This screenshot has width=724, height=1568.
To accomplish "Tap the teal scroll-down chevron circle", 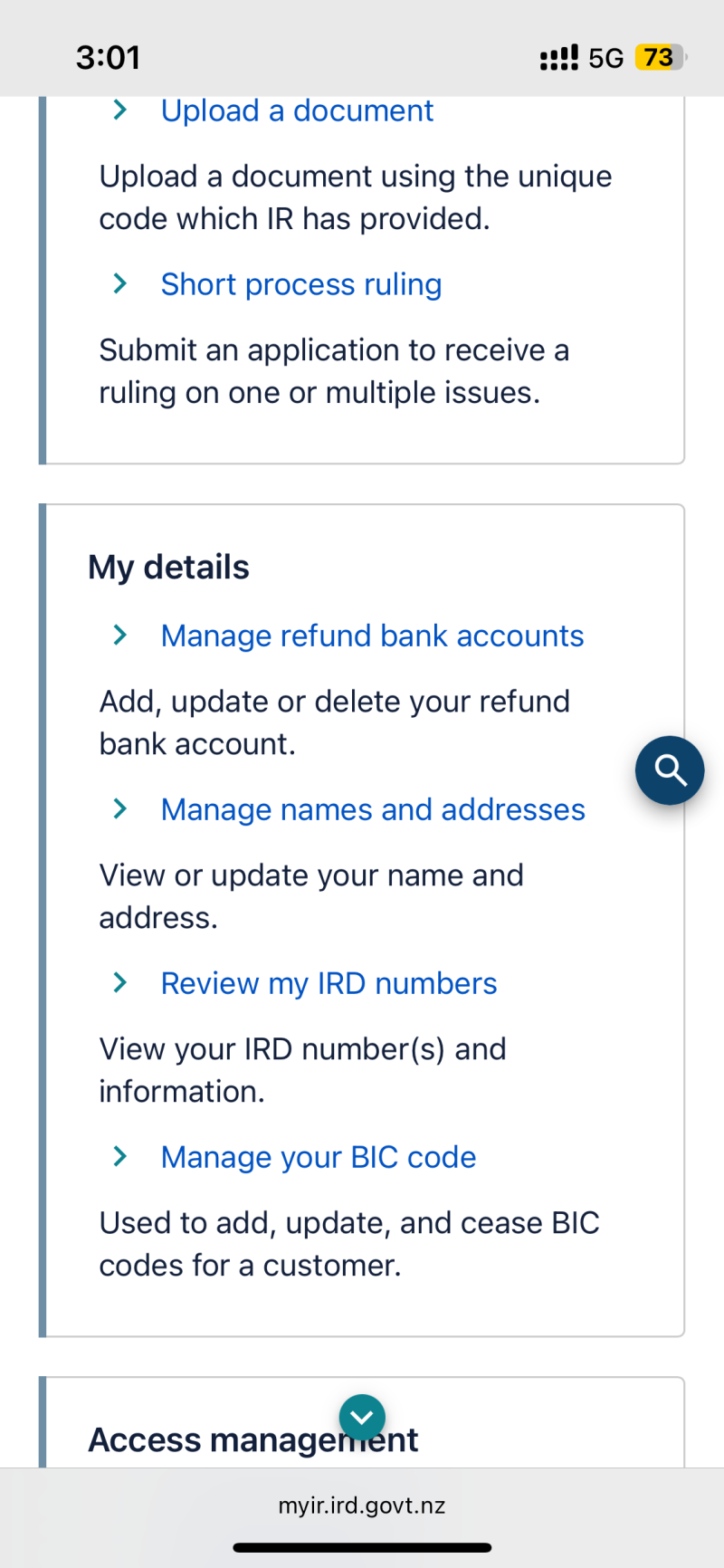I will pyautogui.click(x=362, y=1417).
